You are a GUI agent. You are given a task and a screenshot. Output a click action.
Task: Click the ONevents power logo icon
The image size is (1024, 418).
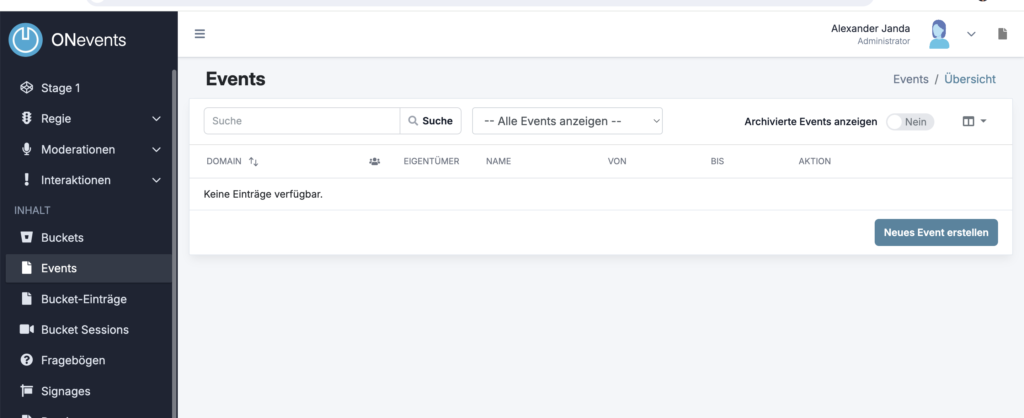coord(26,40)
